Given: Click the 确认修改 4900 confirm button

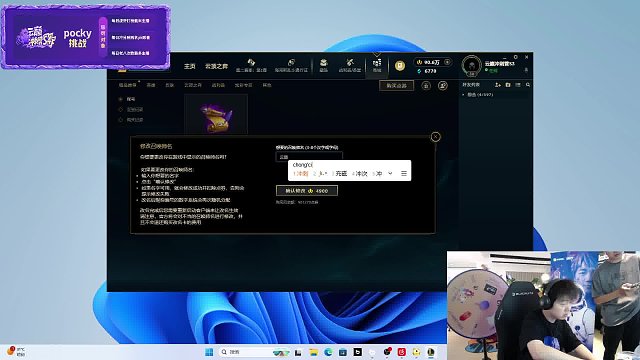Looking at the screenshot, I should (x=307, y=191).
